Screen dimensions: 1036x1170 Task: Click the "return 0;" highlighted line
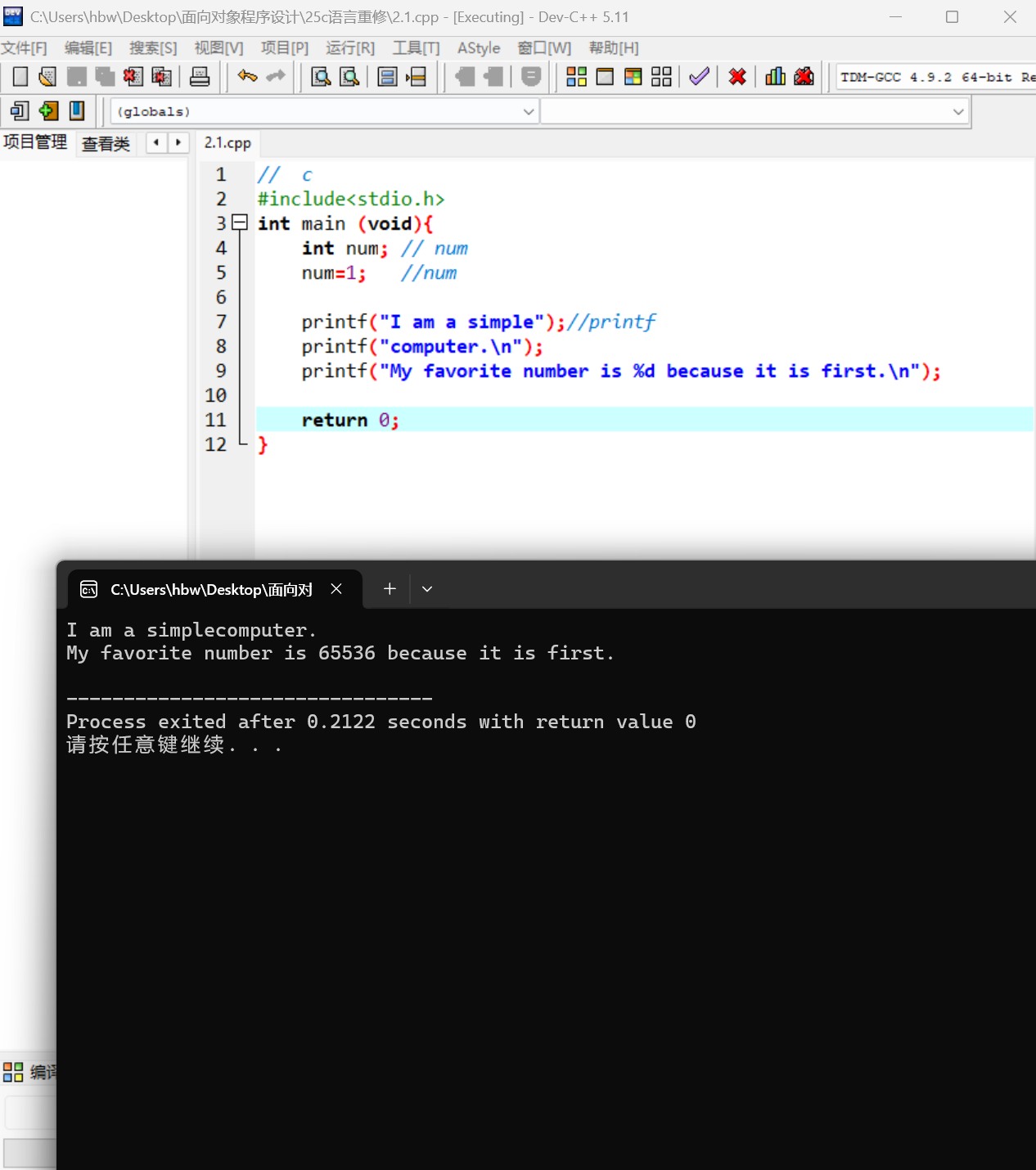[x=644, y=420]
